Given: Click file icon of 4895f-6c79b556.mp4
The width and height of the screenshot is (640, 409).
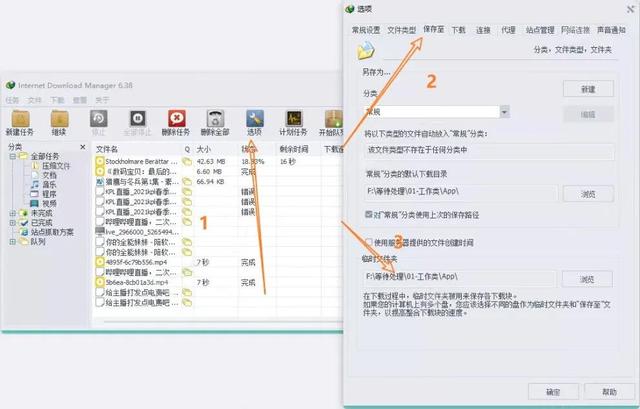Looking at the screenshot, I should point(100,262).
